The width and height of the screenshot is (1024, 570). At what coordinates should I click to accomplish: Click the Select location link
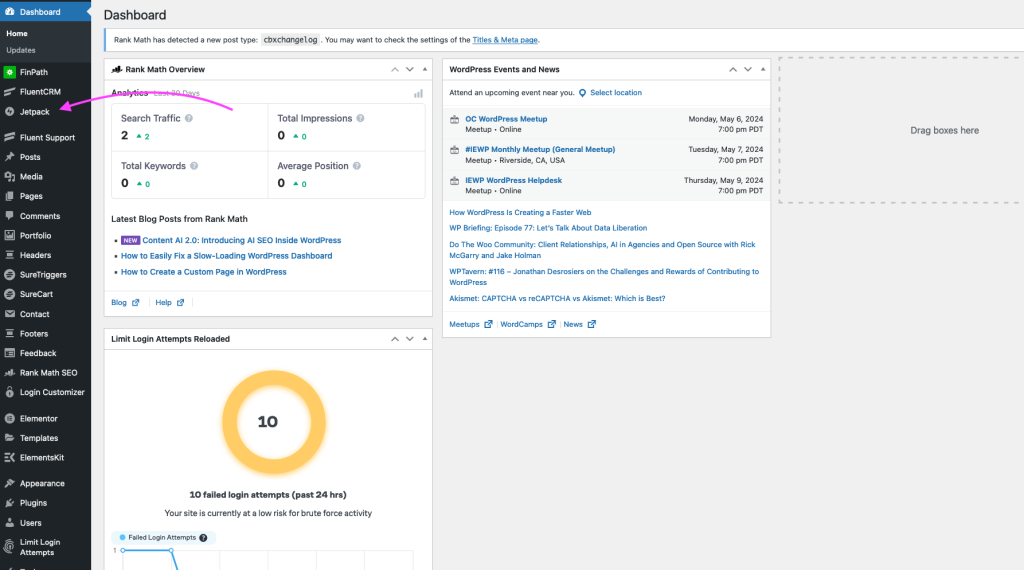615,93
